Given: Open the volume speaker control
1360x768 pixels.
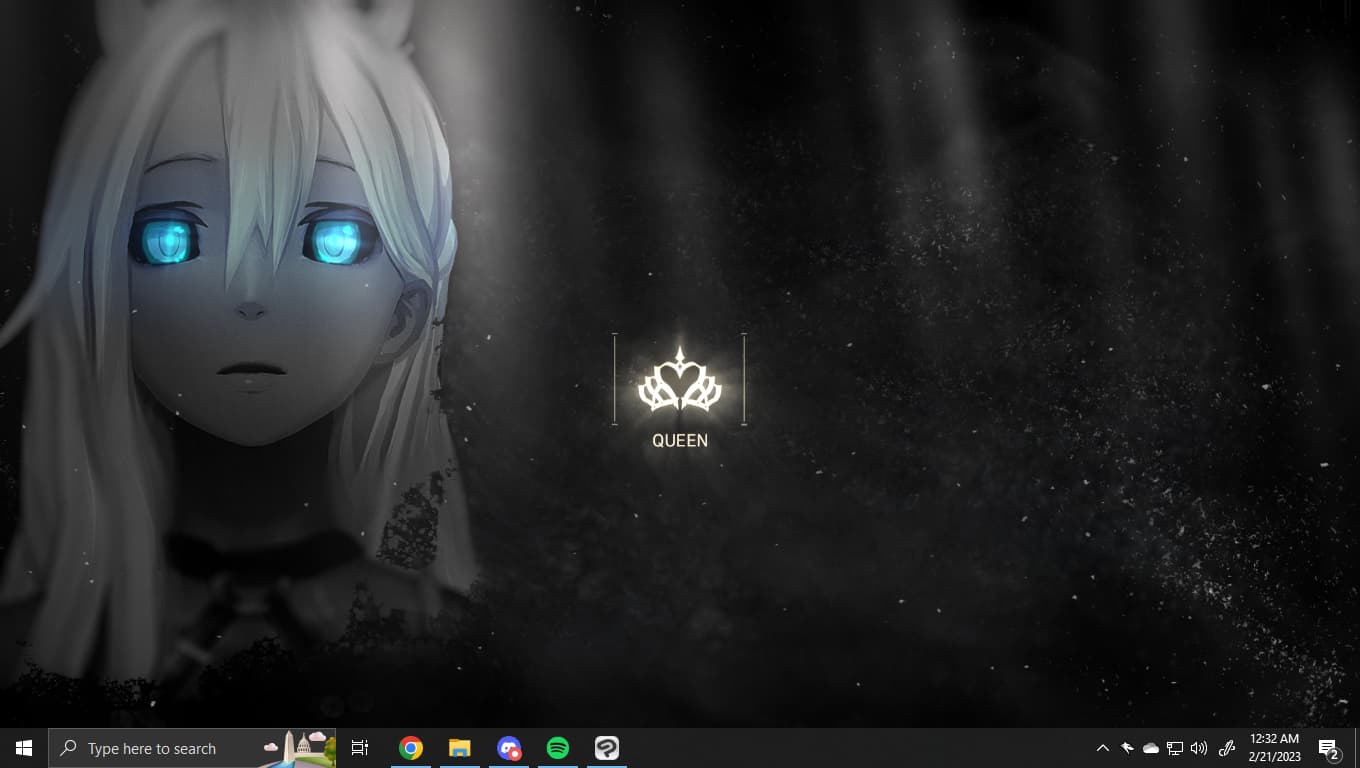Looking at the screenshot, I should tap(1199, 748).
